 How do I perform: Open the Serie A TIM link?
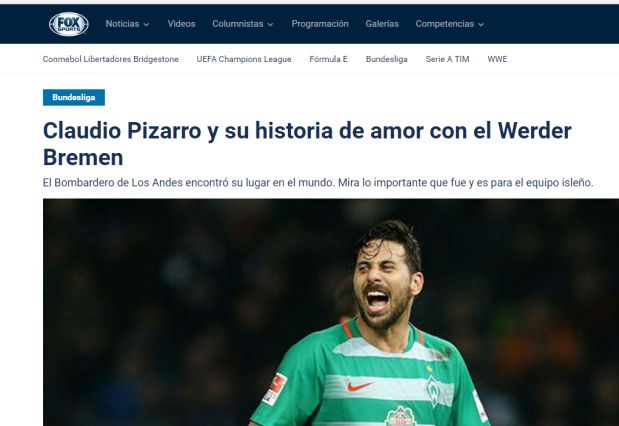pyautogui.click(x=448, y=59)
